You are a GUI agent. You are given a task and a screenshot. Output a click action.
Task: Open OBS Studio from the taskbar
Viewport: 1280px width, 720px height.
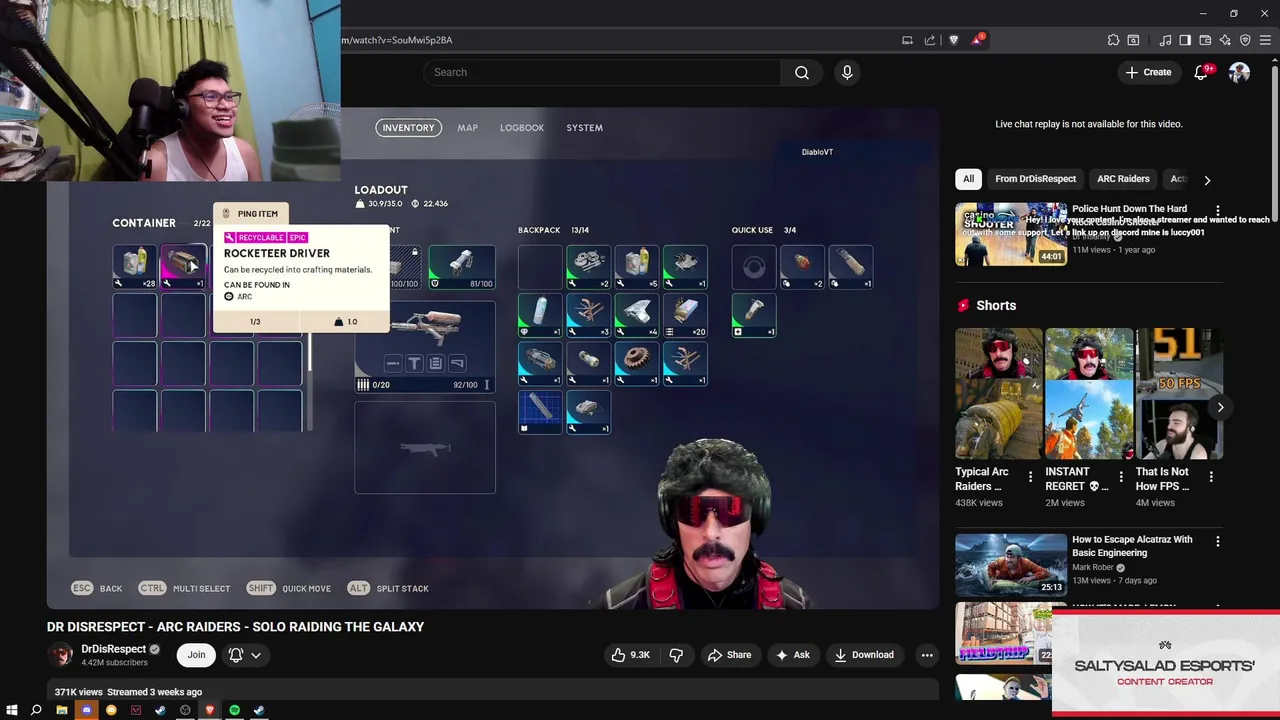click(185, 710)
